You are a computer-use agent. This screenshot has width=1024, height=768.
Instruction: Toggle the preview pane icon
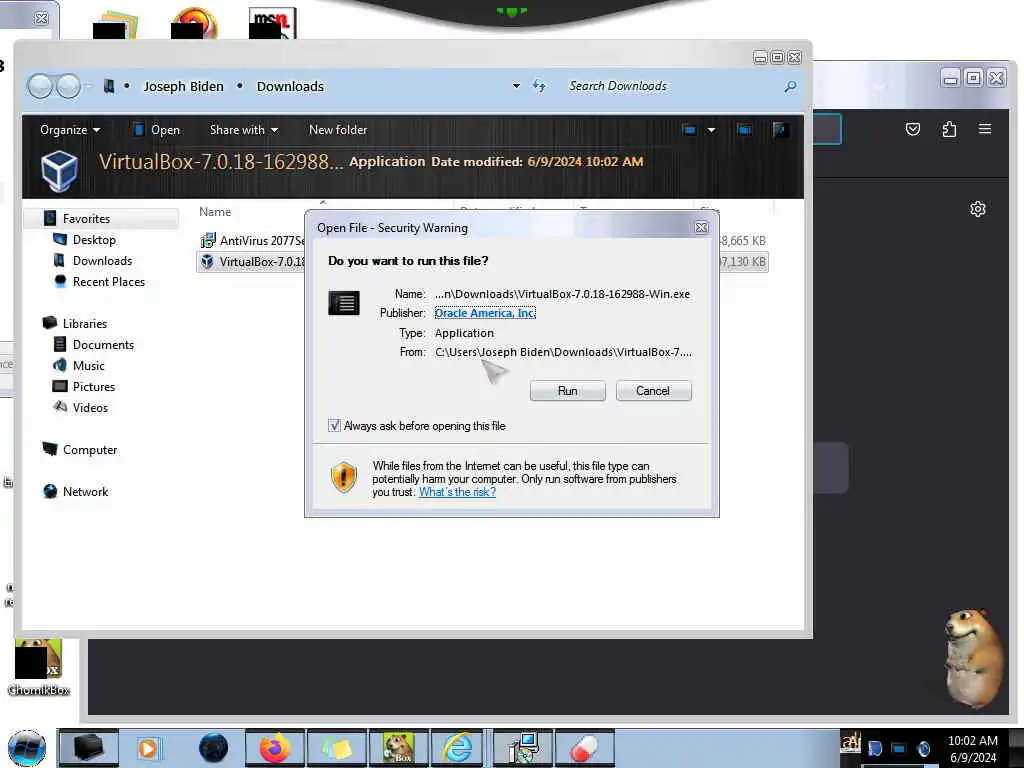pyautogui.click(x=744, y=130)
